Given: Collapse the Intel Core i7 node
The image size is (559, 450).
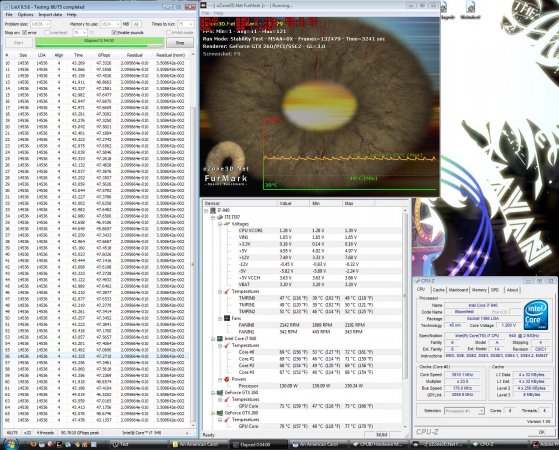Looking at the screenshot, I should (213, 338).
